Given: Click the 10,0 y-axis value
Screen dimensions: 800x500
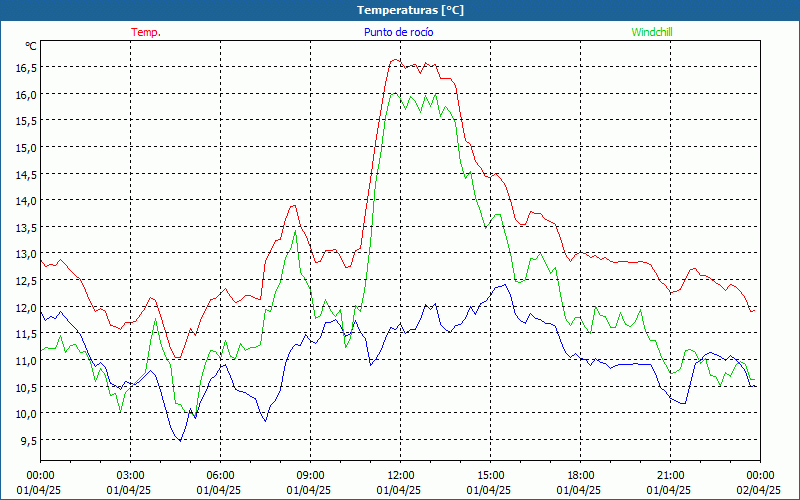Looking at the screenshot, I should click(x=26, y=413).
